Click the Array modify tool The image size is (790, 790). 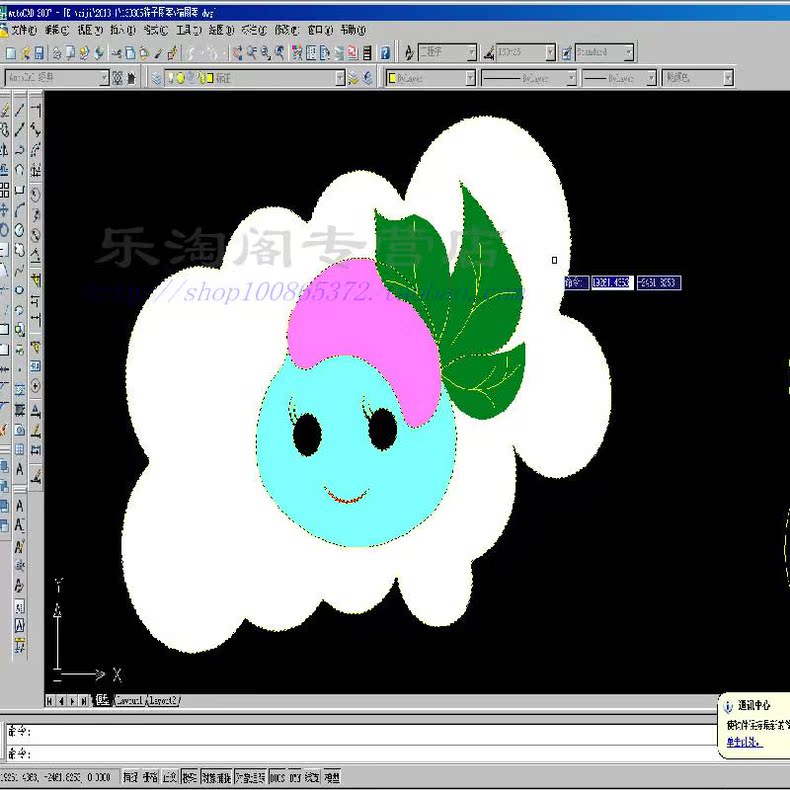point(5,189)
